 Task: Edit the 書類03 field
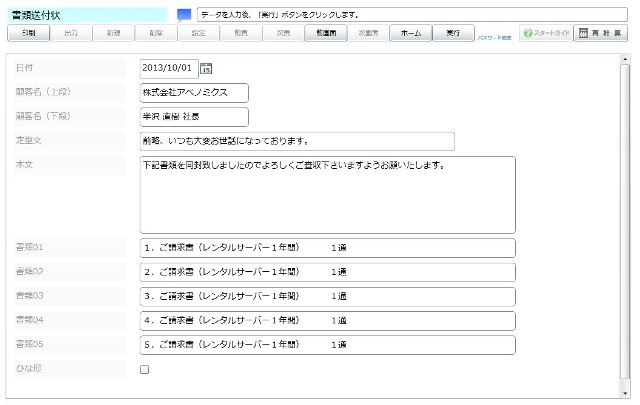[327, 296]
